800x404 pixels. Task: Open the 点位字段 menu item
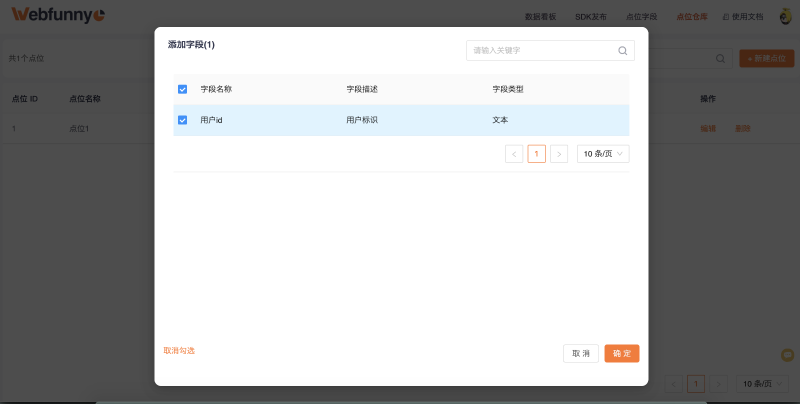641,16
